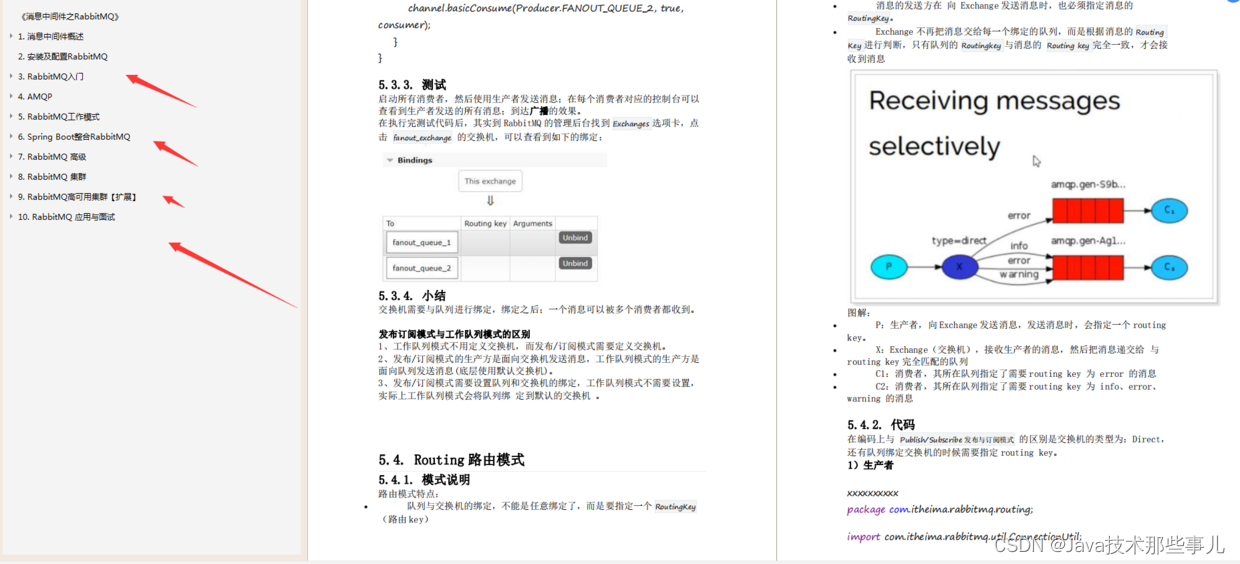
Task: Expand the '3. RabbitMQ入门' bookmark arrow
Action: click(11, 76)
